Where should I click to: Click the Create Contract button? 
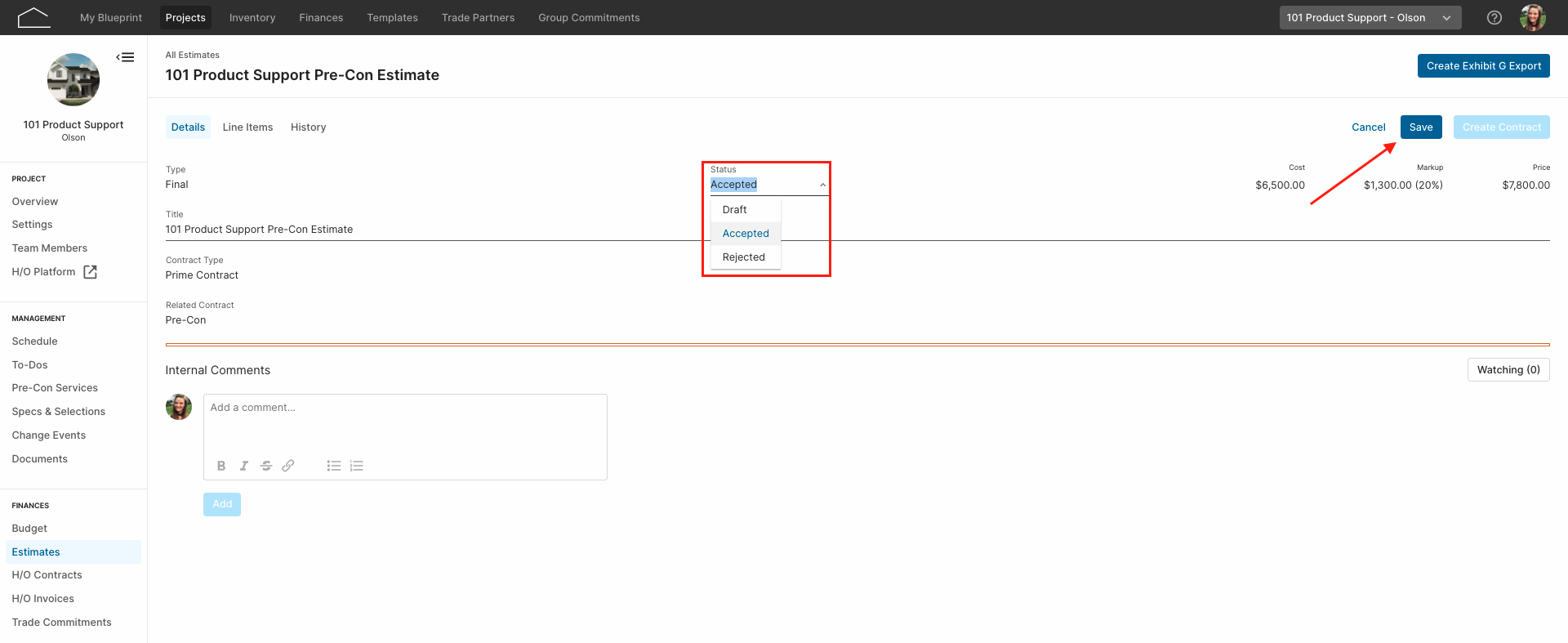[x=1502, y=127]
